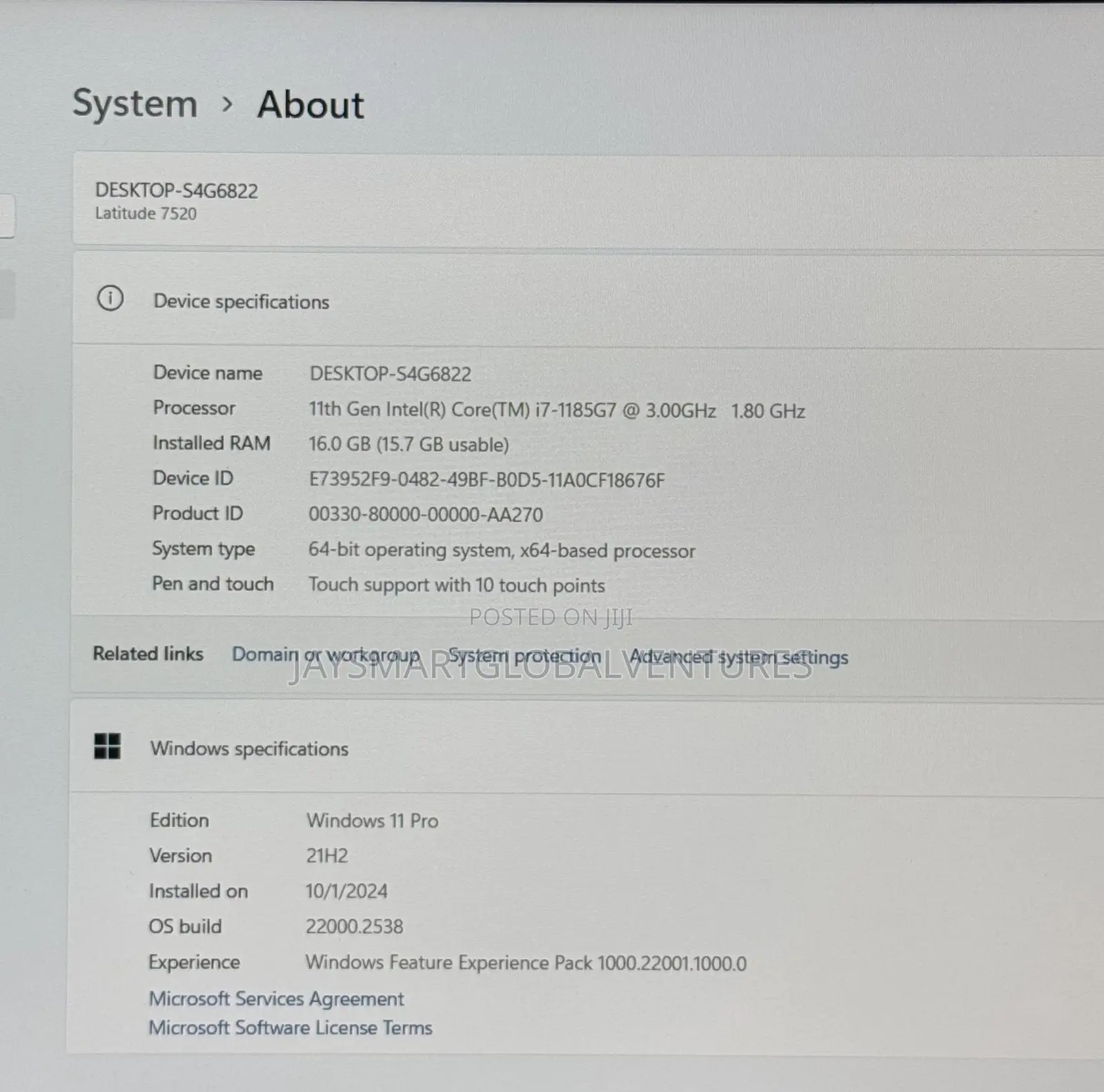Click the Installed RAM value 16.0 GB
The height and width of the screenshot is (1092, 1104).
click(408, 444)
